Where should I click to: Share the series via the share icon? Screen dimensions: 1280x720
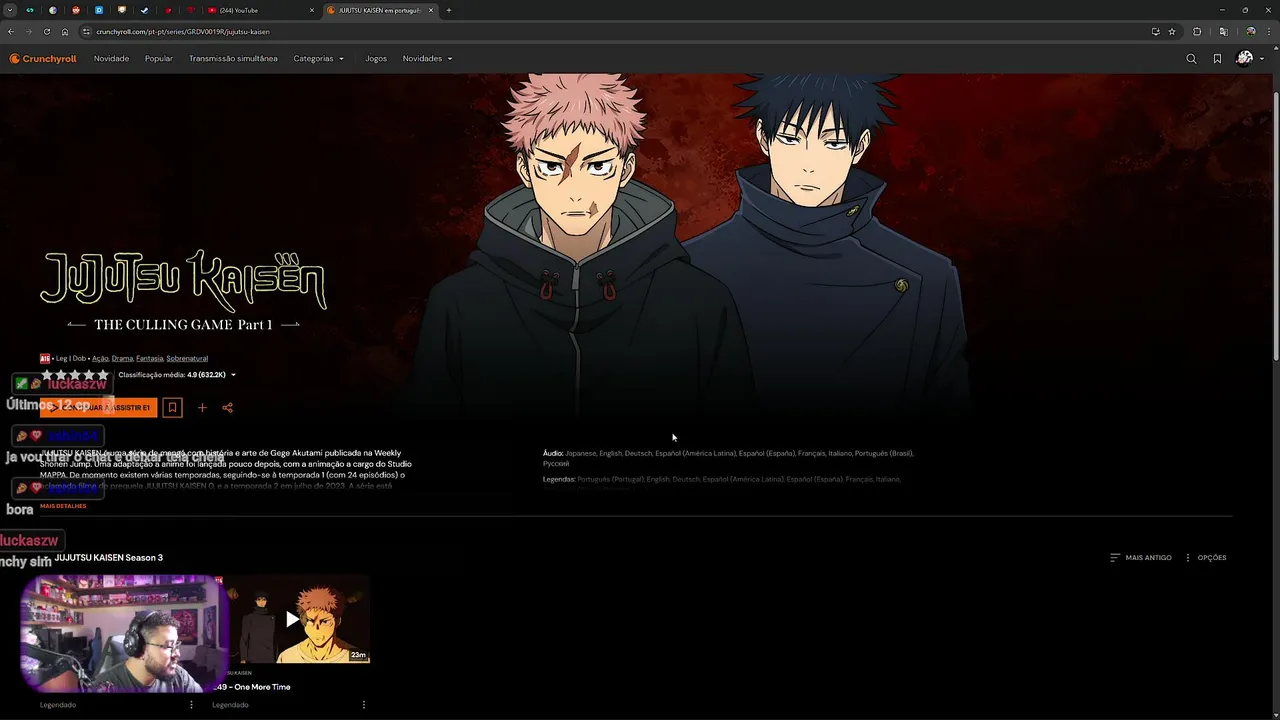(x=227, y=407)
